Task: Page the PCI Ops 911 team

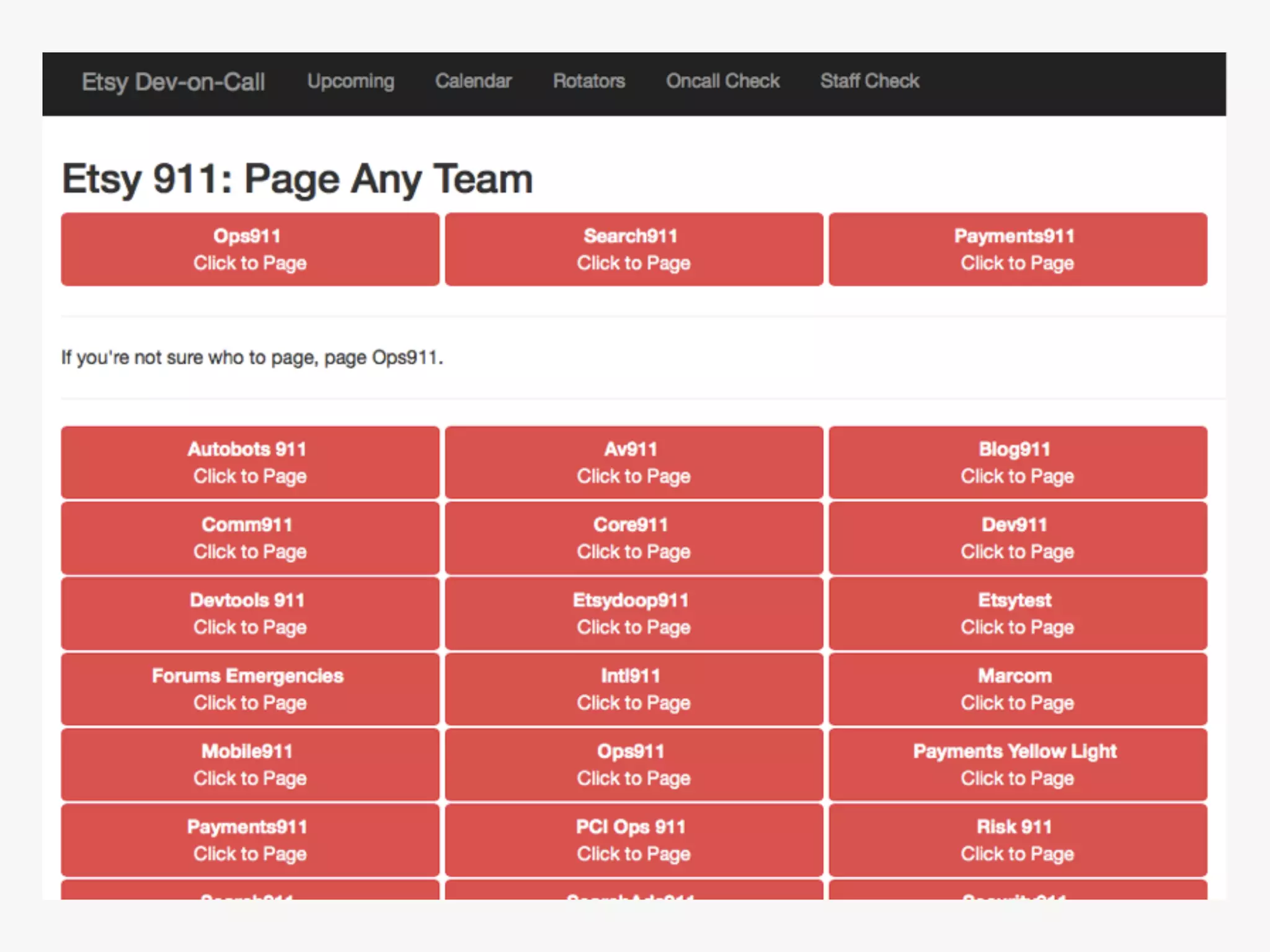Action: (x=634, y=840)
